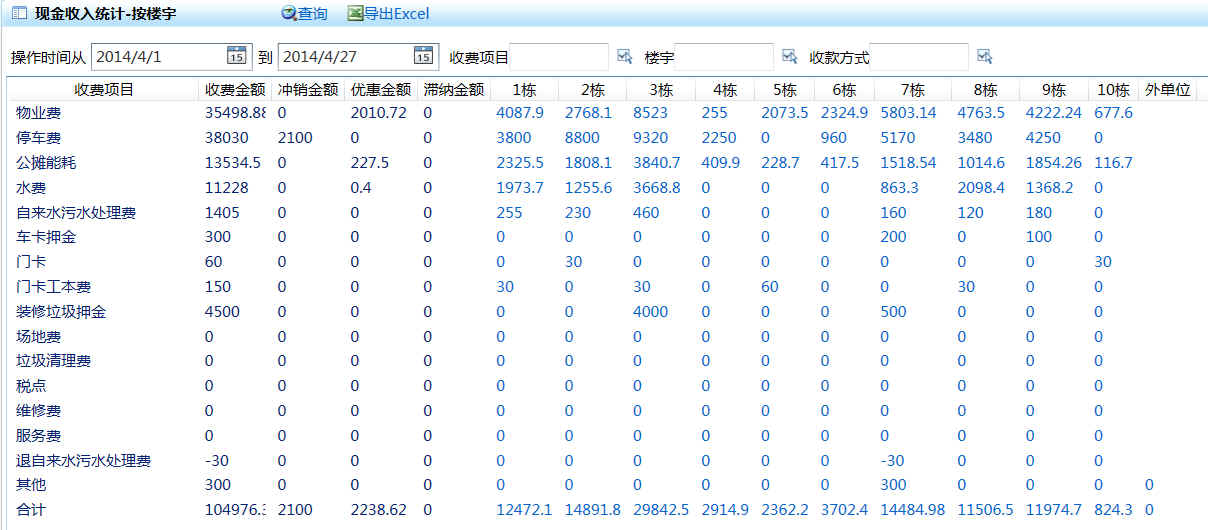Open the end date calendar picker

click(x=423, y=56)
